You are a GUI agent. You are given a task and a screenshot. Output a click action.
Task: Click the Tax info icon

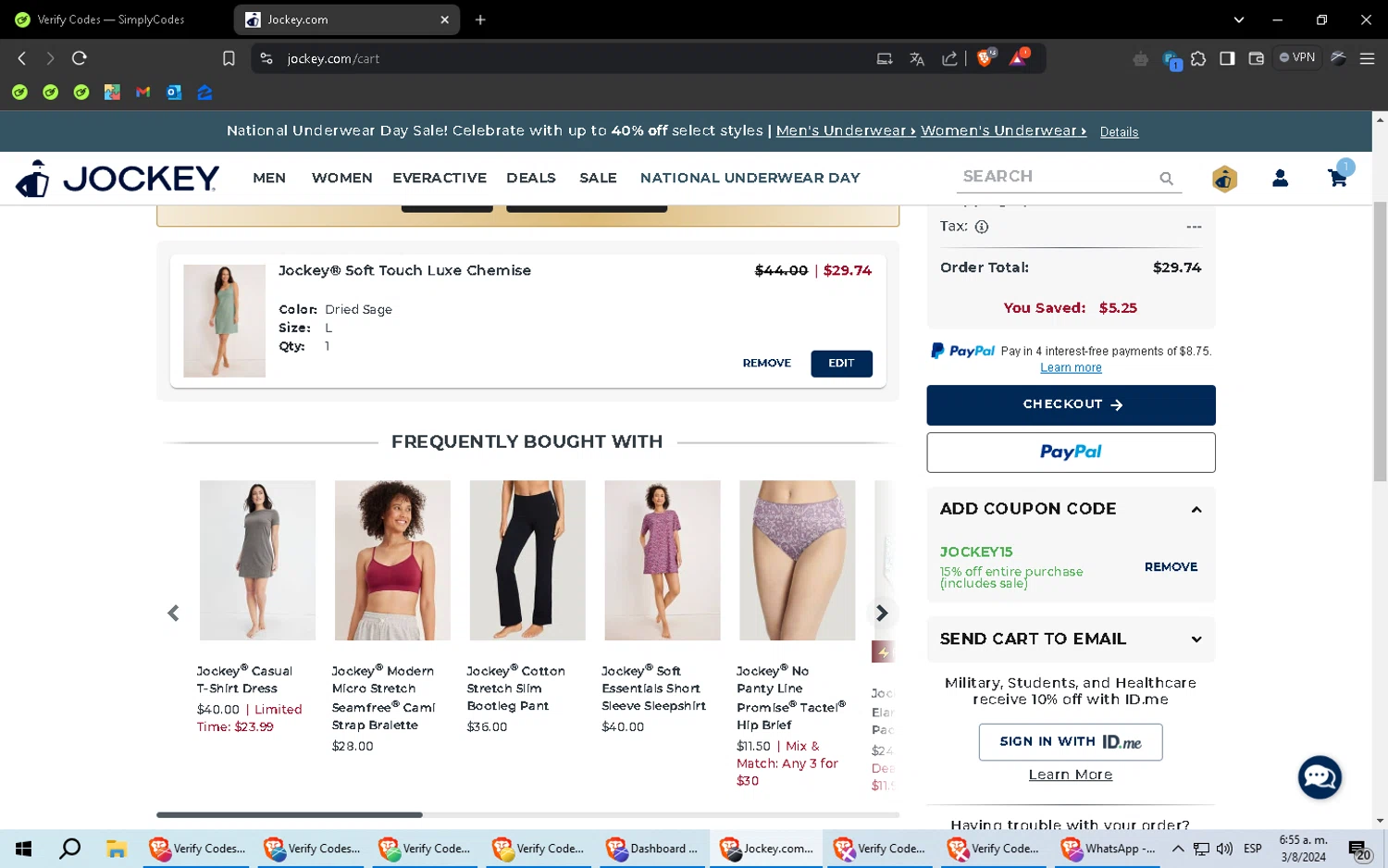(x=982, y=227)
